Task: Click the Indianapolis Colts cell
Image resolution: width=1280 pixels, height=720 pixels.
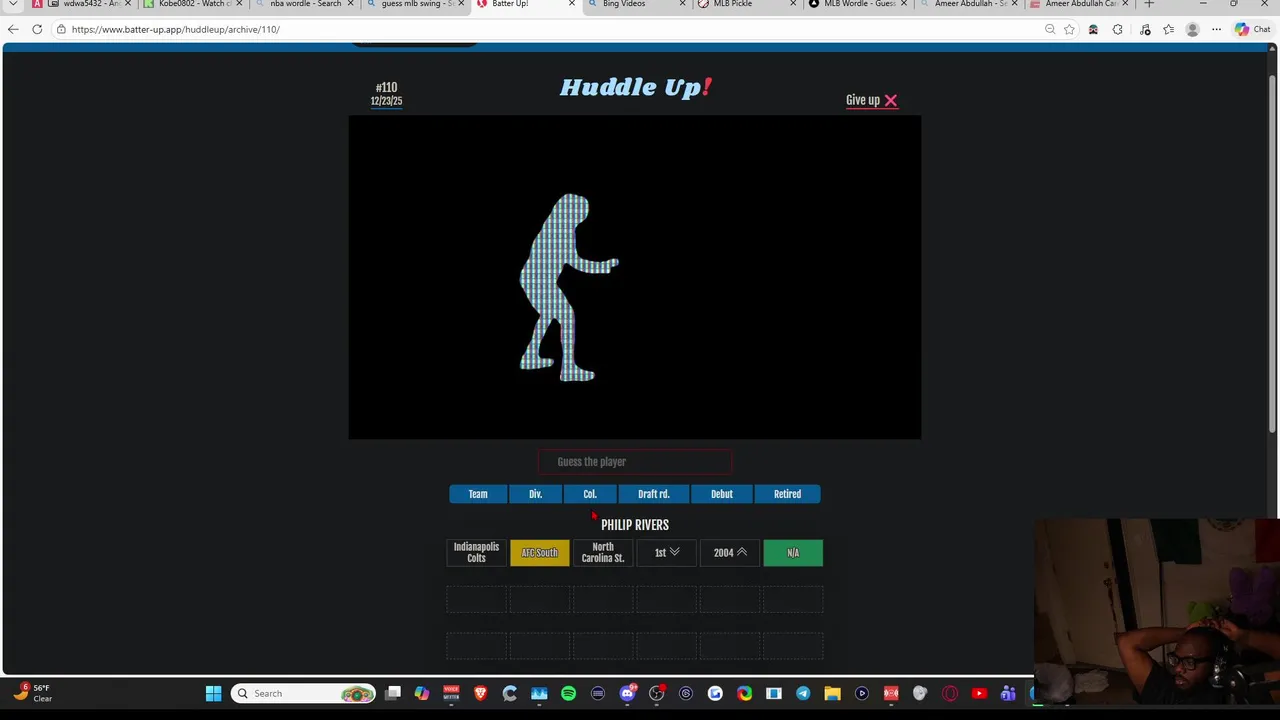Action: tap(476, 553)
